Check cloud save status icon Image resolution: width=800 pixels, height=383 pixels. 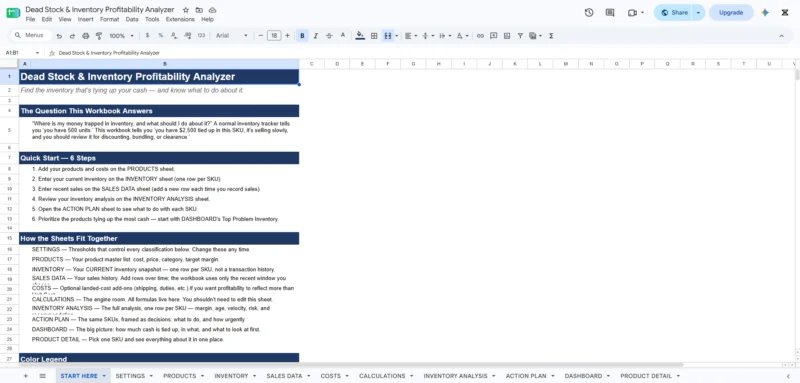[x=213, y=10]
